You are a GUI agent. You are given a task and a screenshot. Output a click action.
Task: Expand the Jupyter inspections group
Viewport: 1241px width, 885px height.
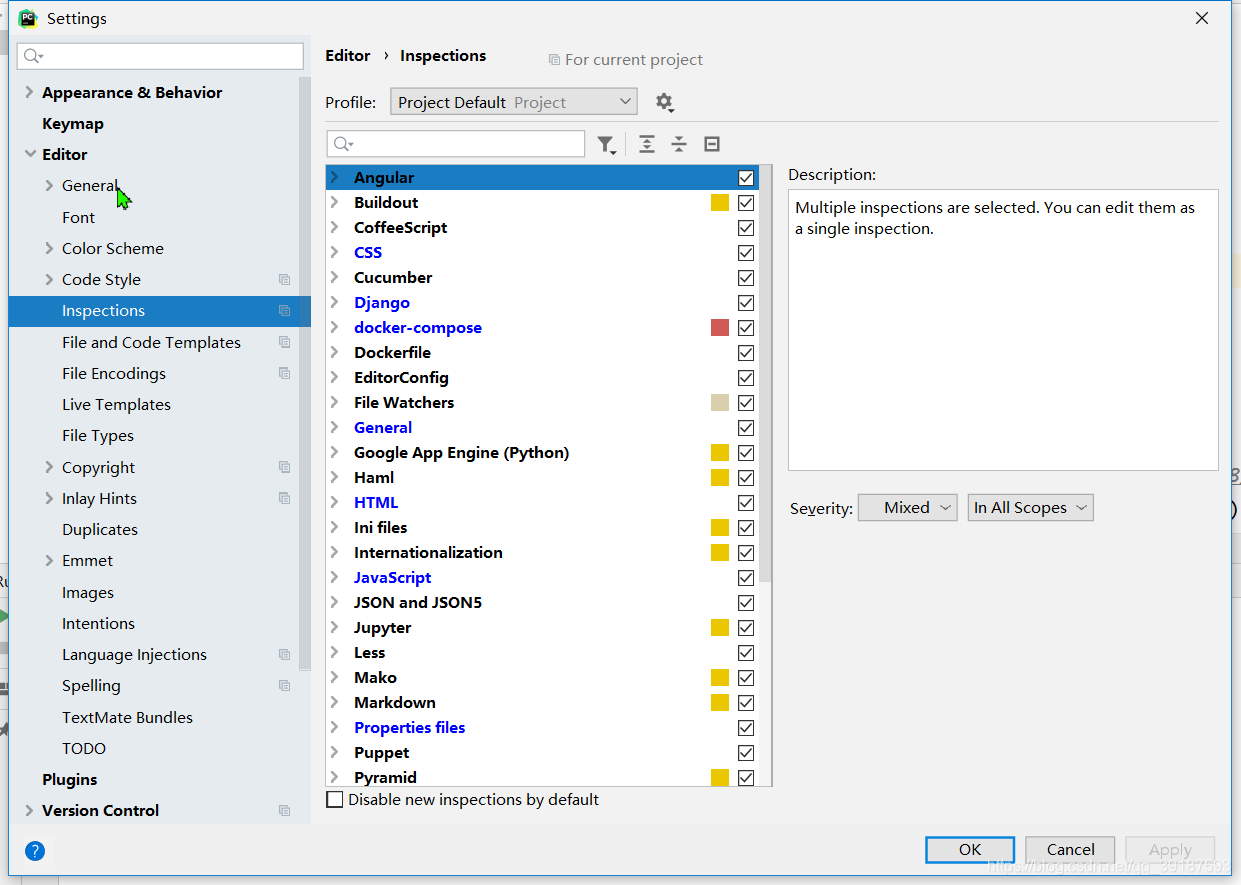pyautogui.click(x=334, y=627)
